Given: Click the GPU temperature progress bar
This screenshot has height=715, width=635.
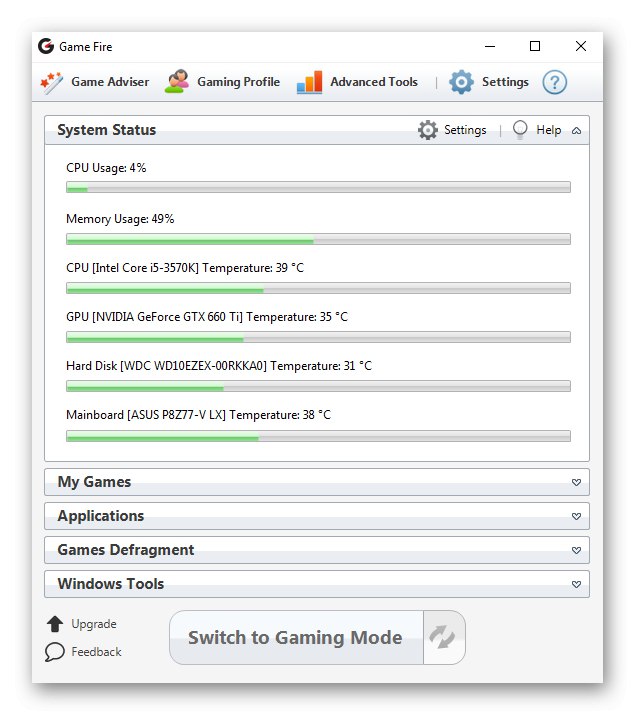Looking at the screenshot, I should pos(318,337).
